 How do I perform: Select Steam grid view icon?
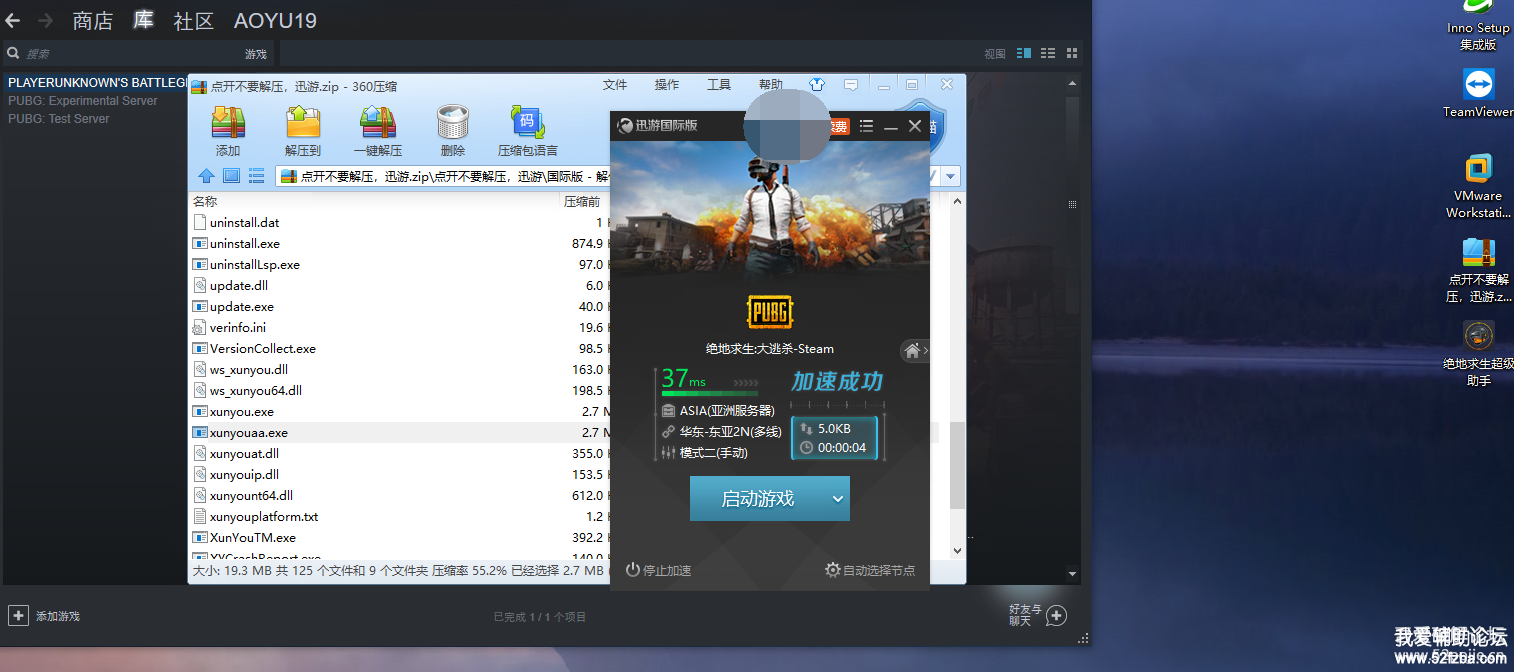[x=1072, y=53]
